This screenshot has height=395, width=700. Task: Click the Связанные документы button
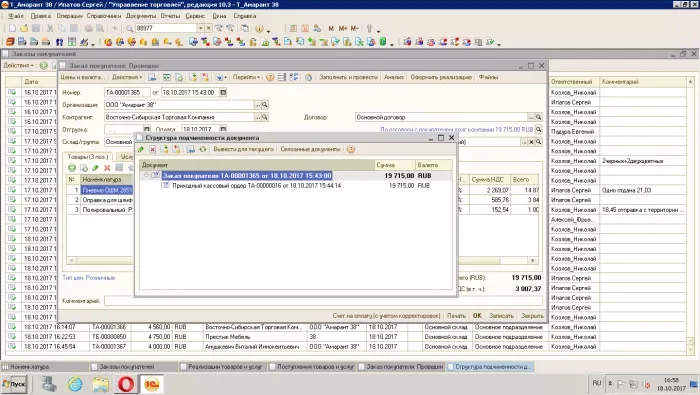[310, 149]
